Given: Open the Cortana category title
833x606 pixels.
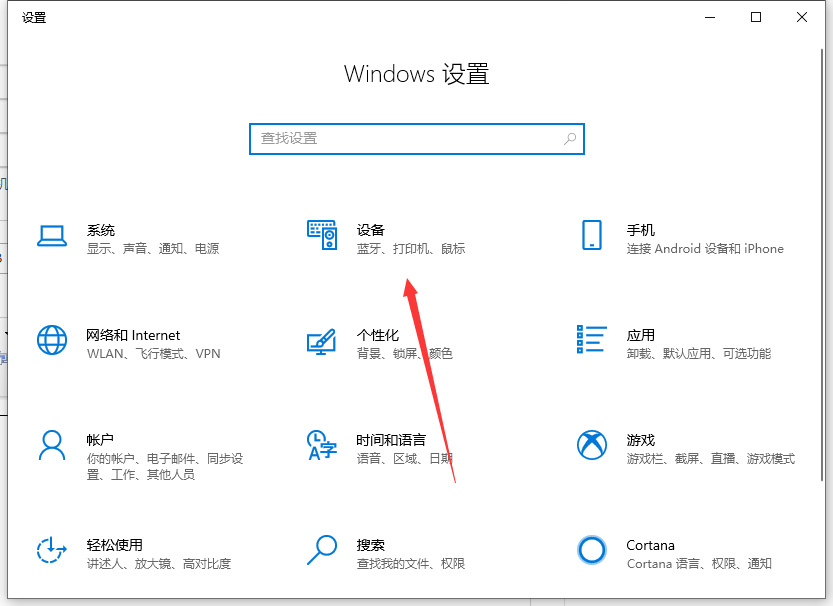Looking at the screenshot, I should pyautogui.click(x=651, y=545).
